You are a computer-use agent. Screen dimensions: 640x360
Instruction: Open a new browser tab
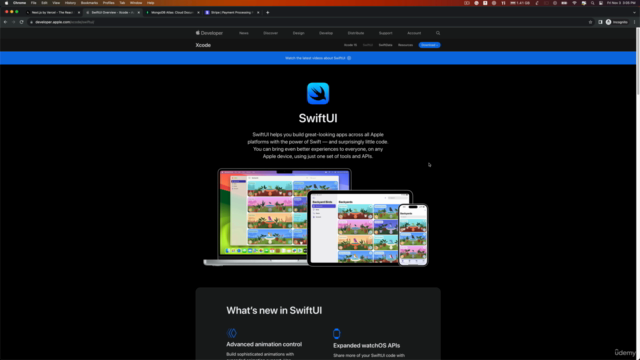coord(268,13)
